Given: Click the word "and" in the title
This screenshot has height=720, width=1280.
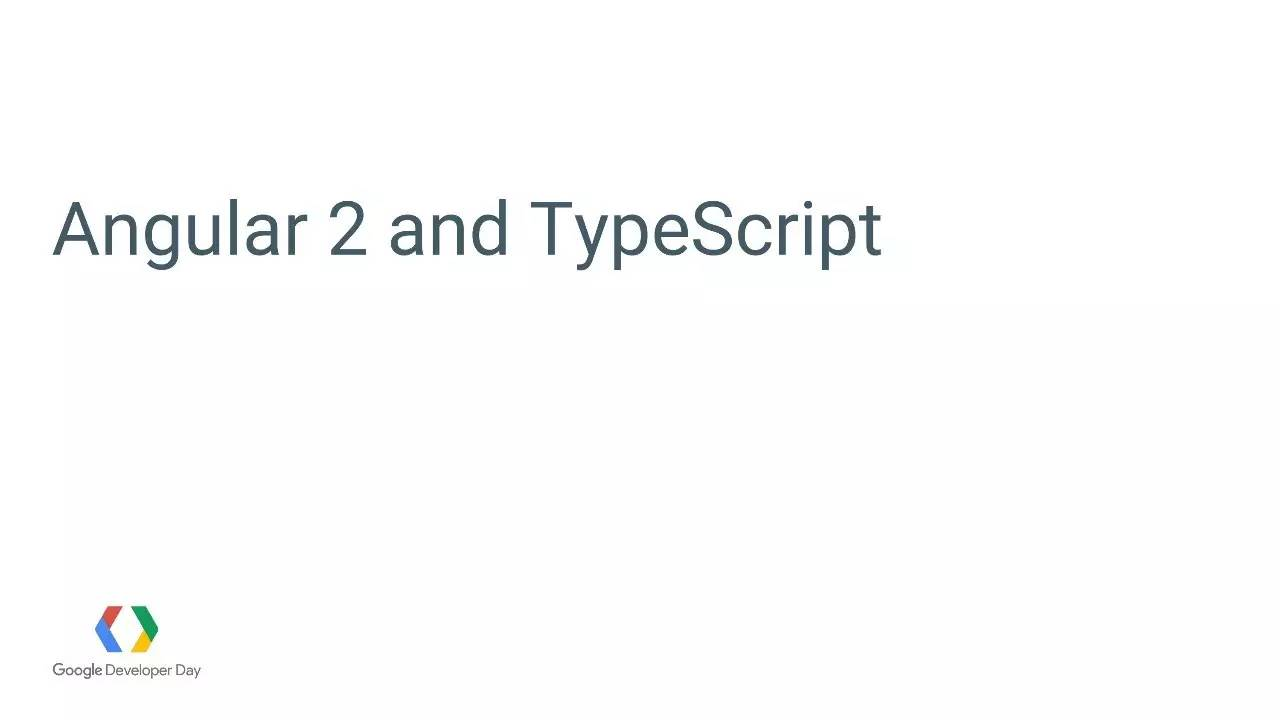Looking at the screenshot, I should coord(448,228).
